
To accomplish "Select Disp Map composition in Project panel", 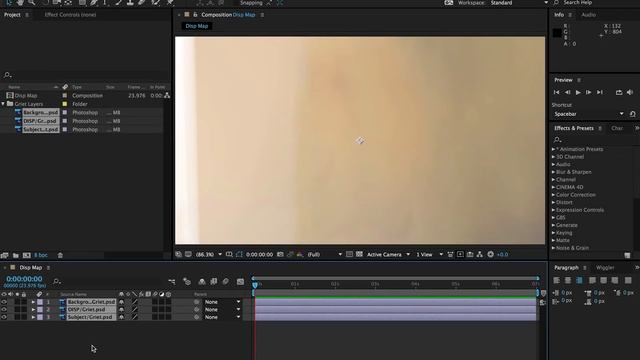I will (x=26, y=96).
